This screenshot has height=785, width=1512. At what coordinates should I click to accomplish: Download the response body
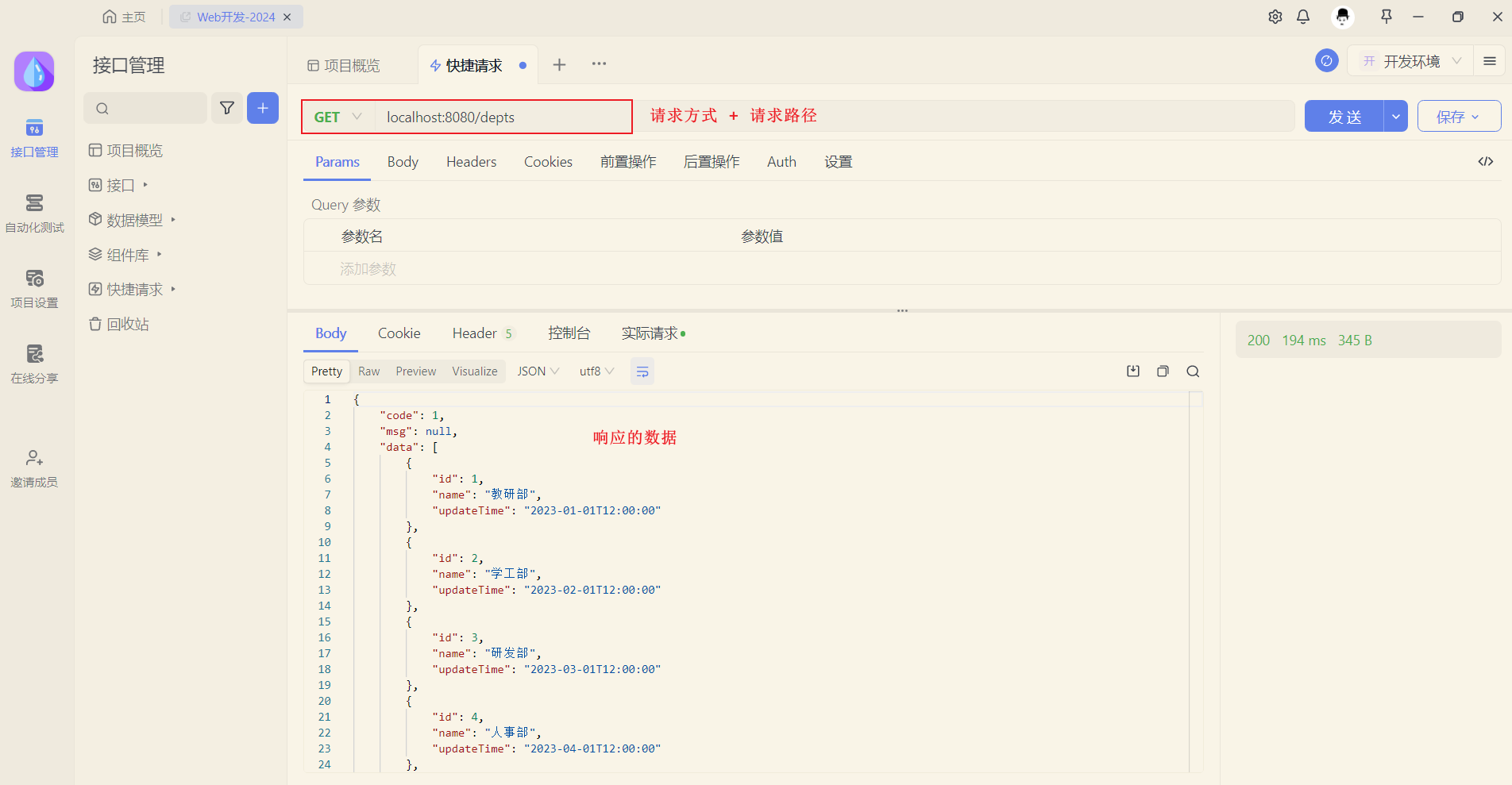point(1132,371)
